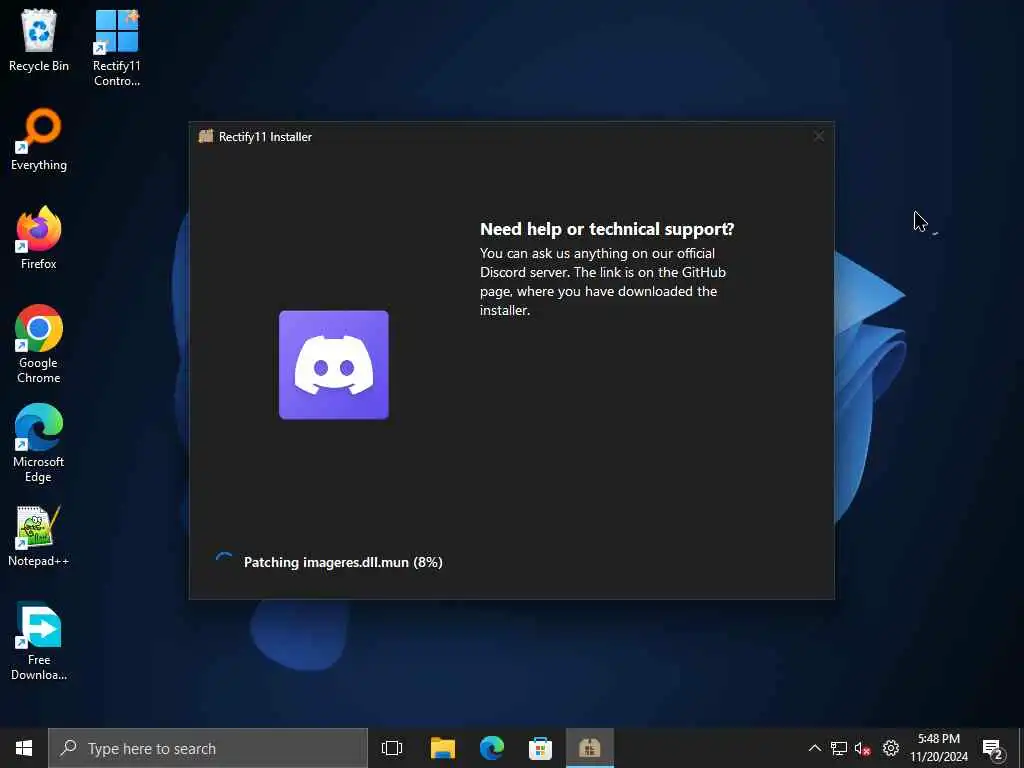Screen dimensions: 1024x768
Task: Click the patching progress spinner
Action: (224, 562)
